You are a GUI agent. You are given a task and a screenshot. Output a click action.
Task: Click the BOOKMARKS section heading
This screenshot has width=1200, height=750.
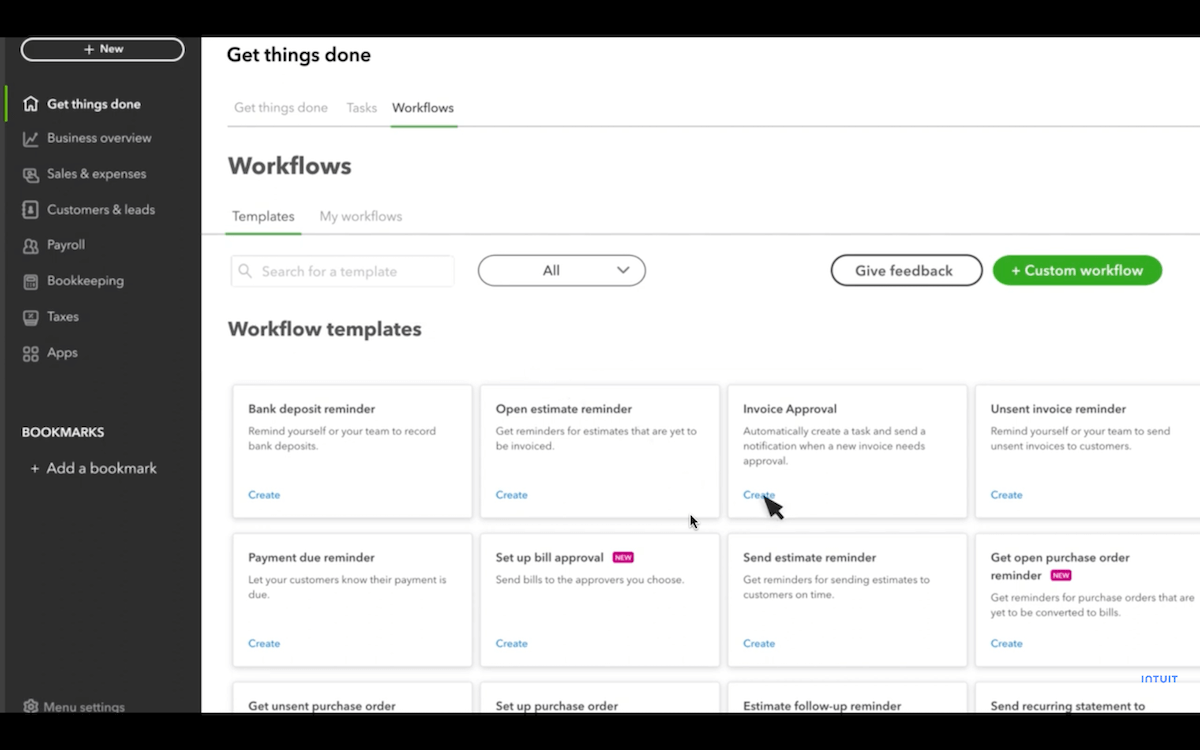(63, 433)
